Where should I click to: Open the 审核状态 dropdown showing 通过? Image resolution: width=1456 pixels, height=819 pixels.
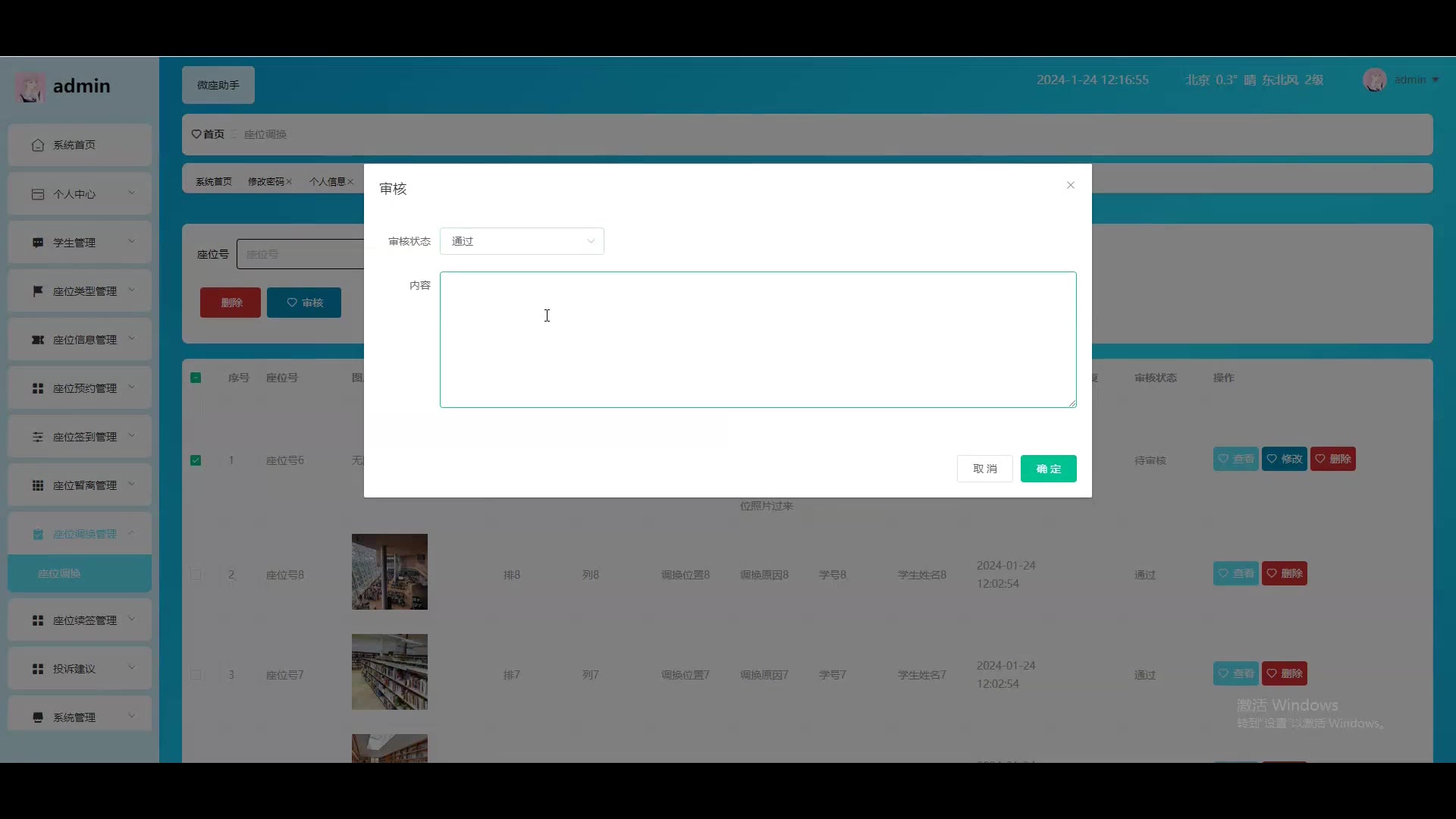522,241
